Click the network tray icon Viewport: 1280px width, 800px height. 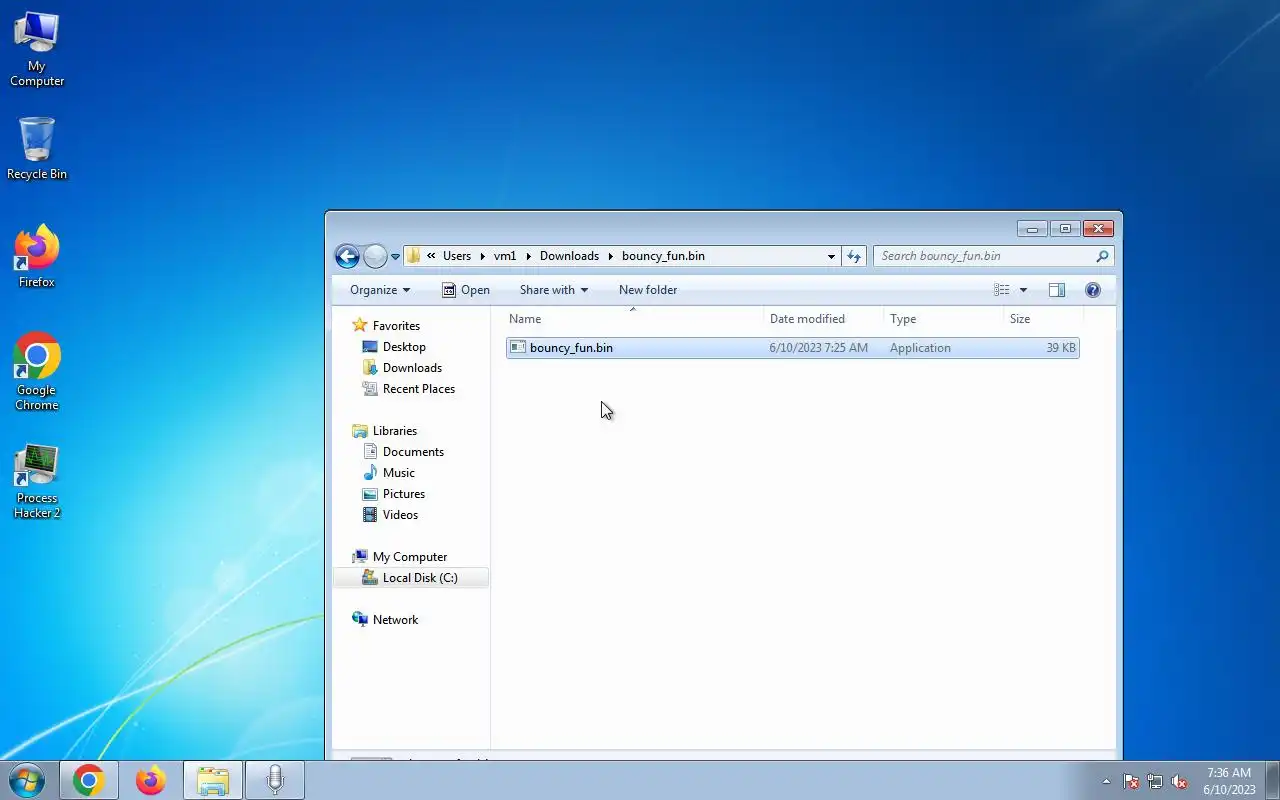click(1155, 781)
